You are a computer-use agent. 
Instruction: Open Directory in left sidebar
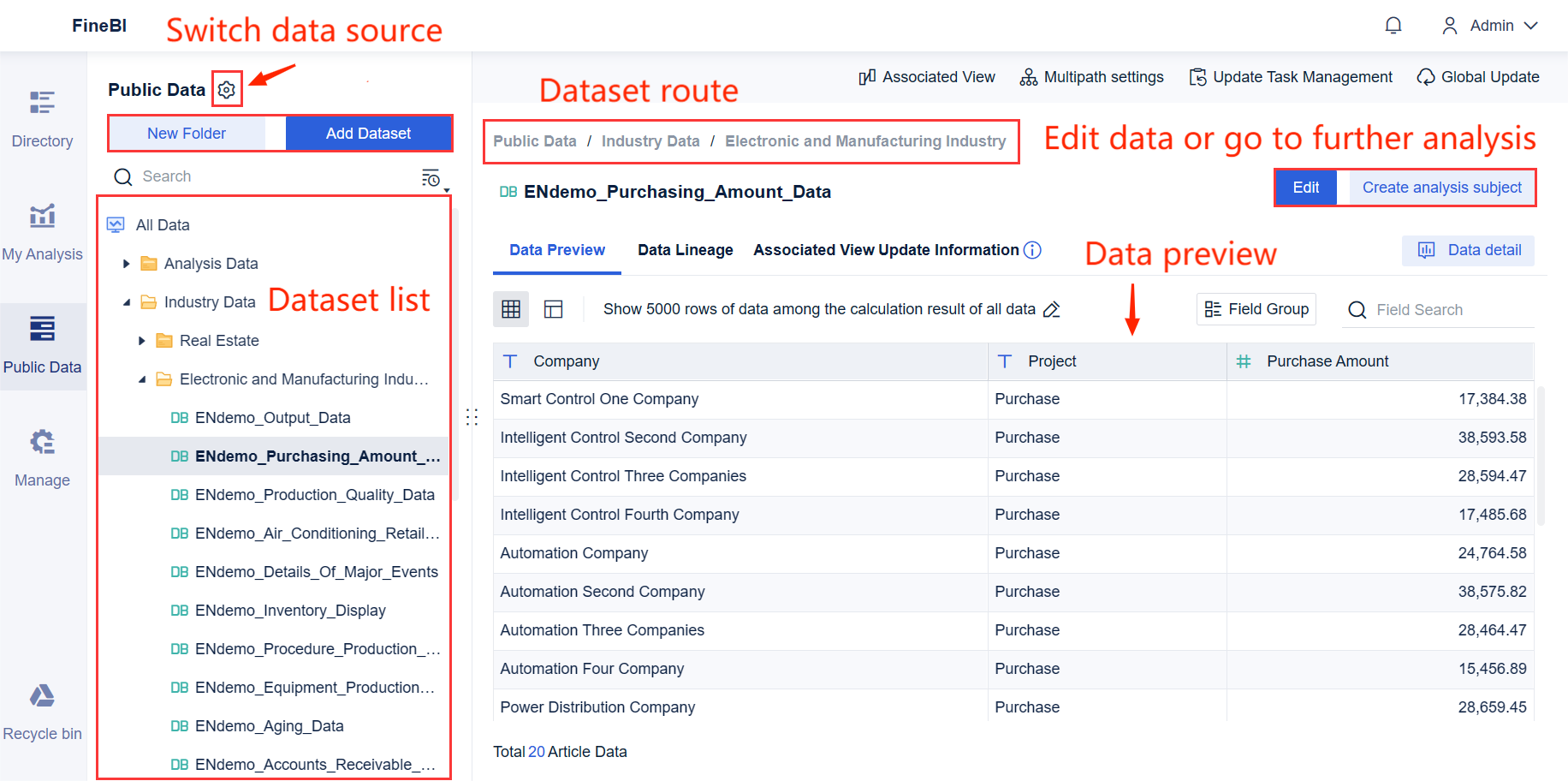pyautogui.click(x=42, y=118)
